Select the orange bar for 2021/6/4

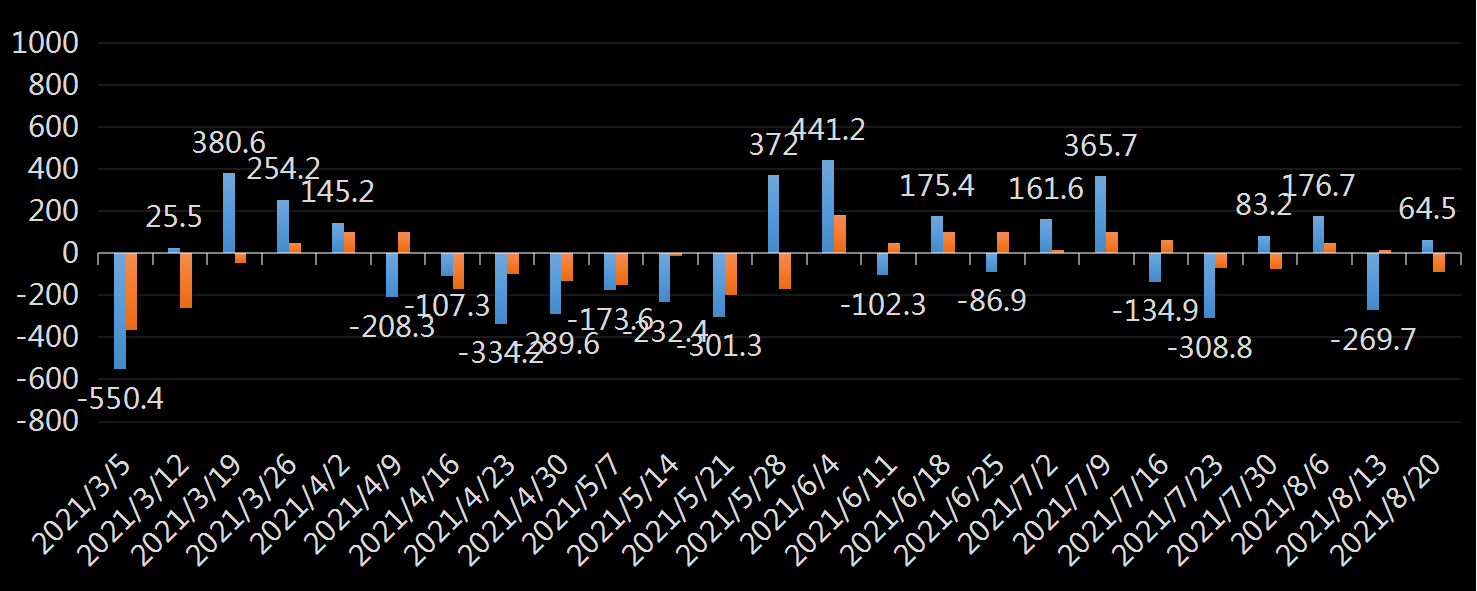point(840,235)
